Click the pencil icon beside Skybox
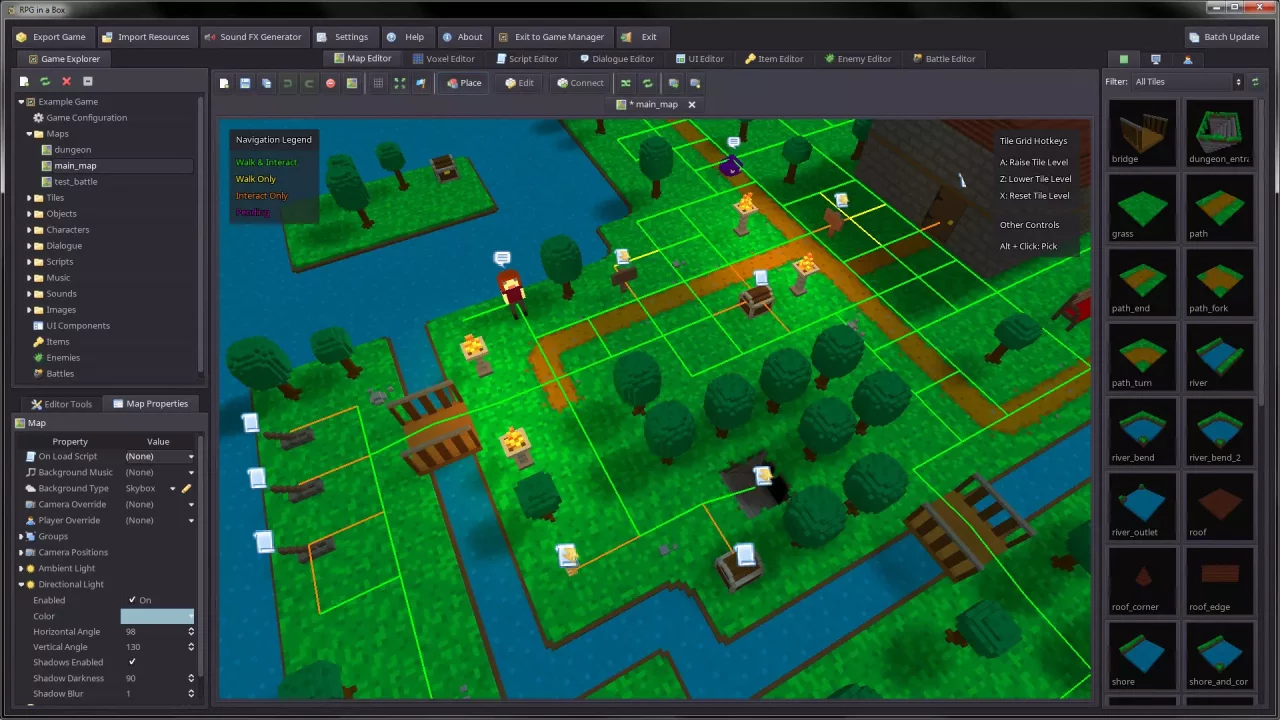 click(x=186, y=488)
